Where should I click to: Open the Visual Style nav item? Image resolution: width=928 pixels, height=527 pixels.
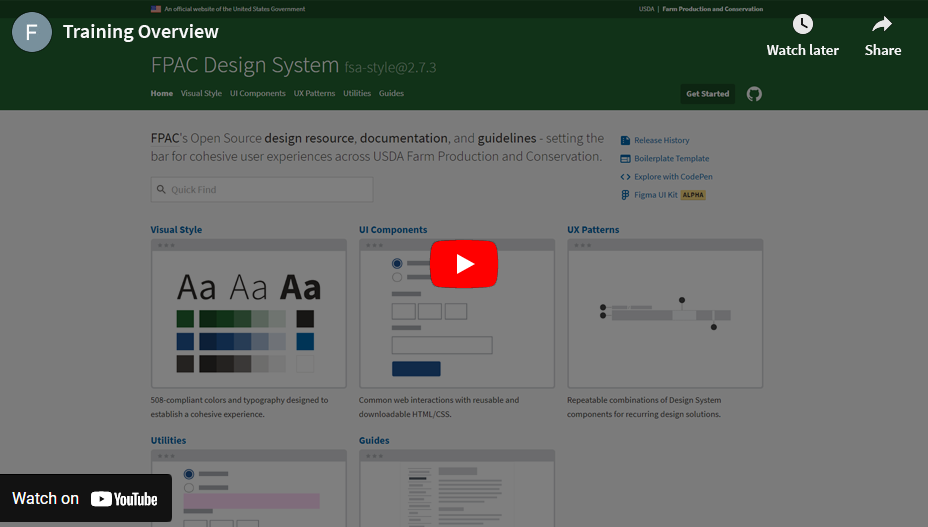(201, 94)
